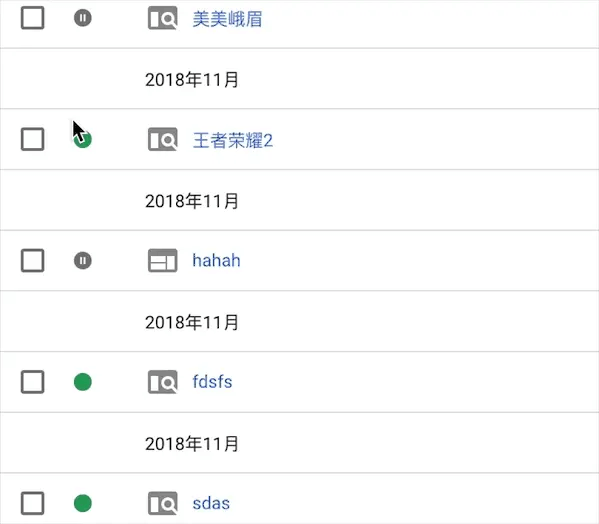Select the checkbox next to 王者荣耀2

pyautogui.click(x=32, y=139)
